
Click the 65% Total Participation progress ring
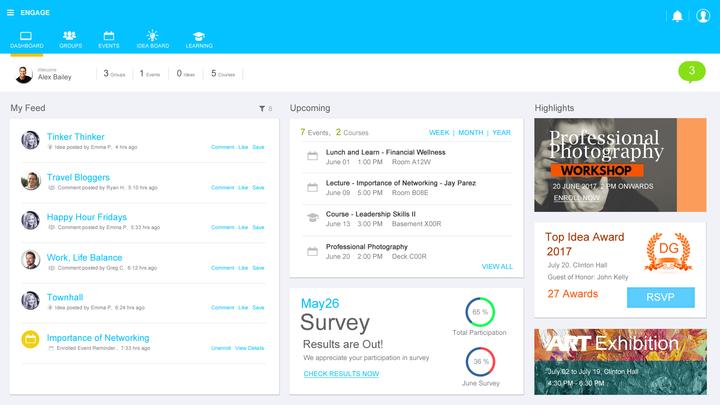pyautogui.click(x=480, y=312)
